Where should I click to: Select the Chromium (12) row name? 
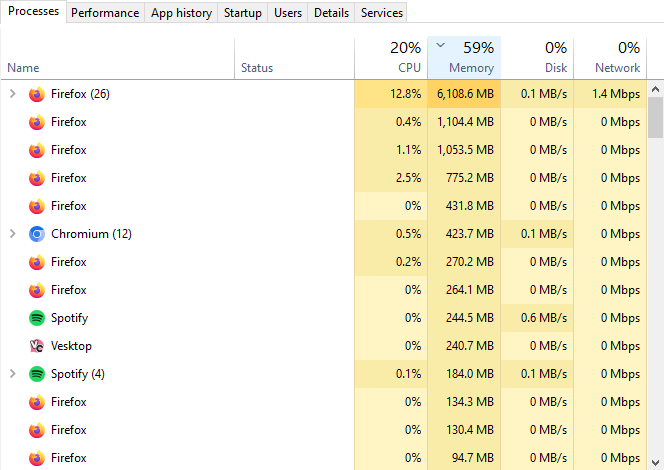click(91, 234)
